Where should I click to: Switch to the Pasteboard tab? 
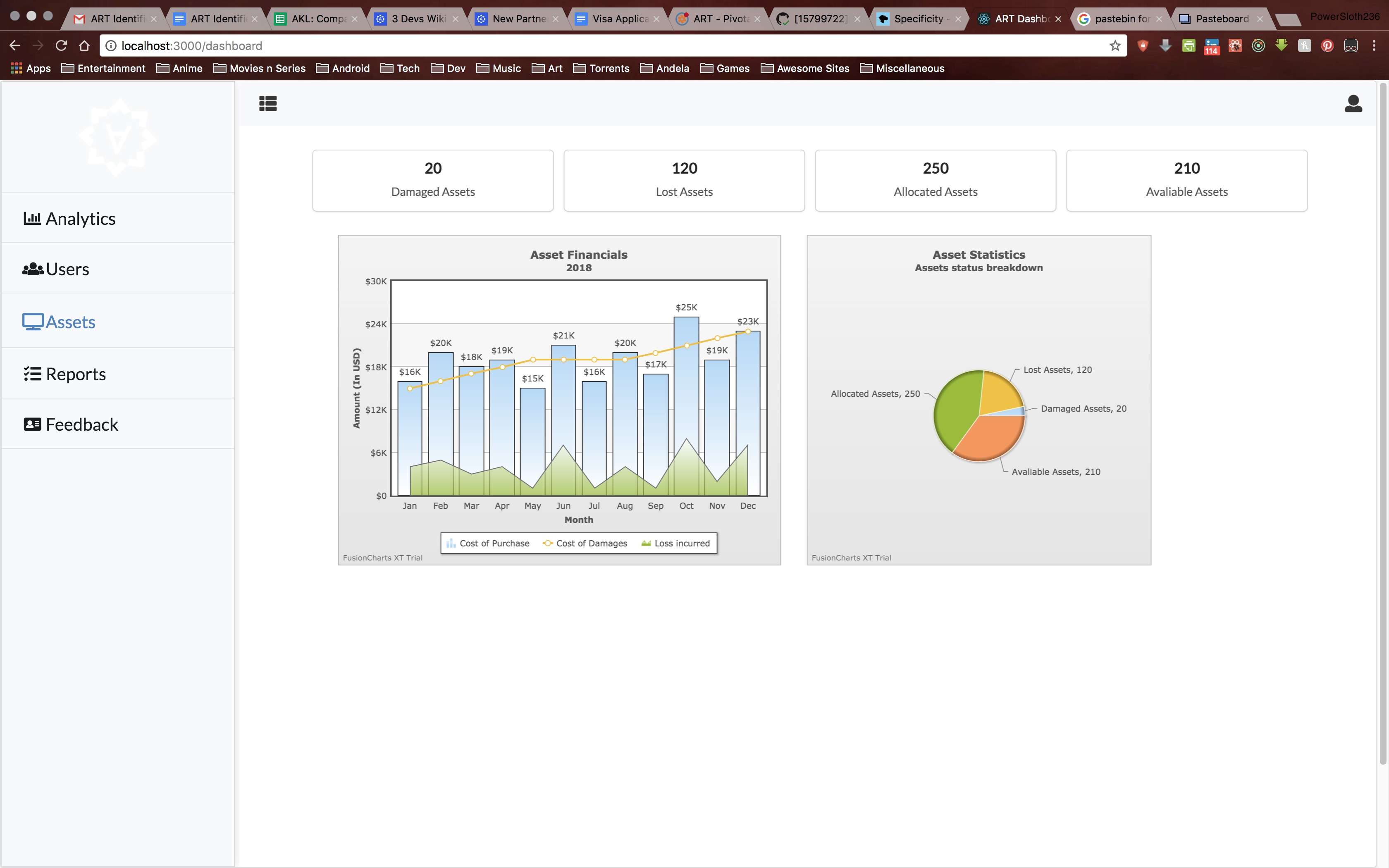click(1222, 18)
